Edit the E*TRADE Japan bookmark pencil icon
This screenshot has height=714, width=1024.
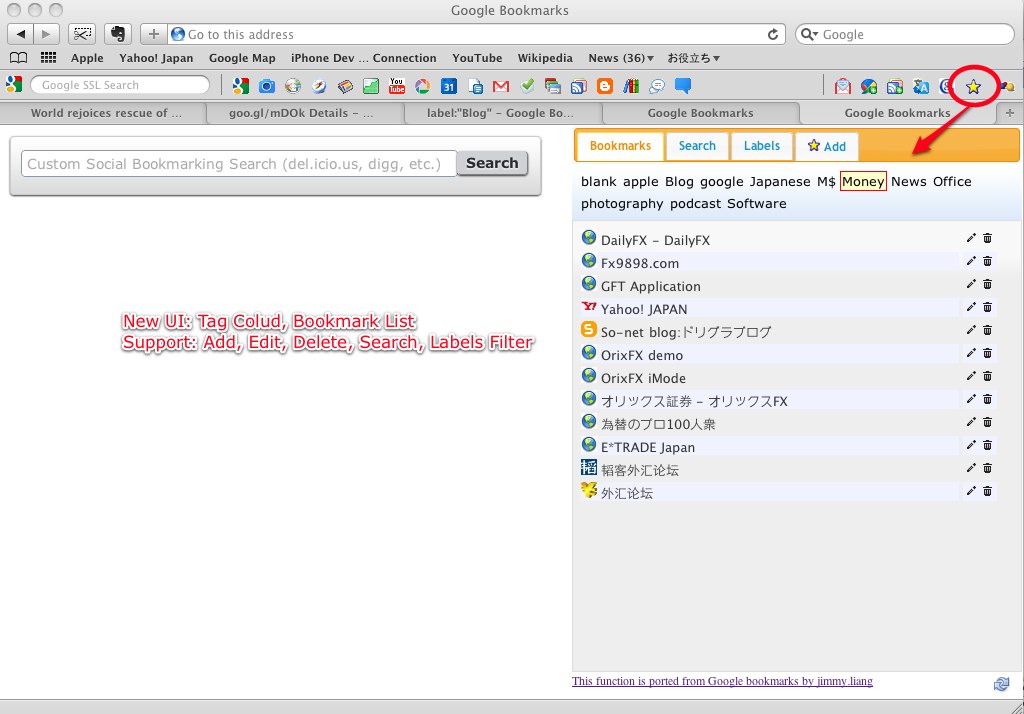tap(971, 445)
